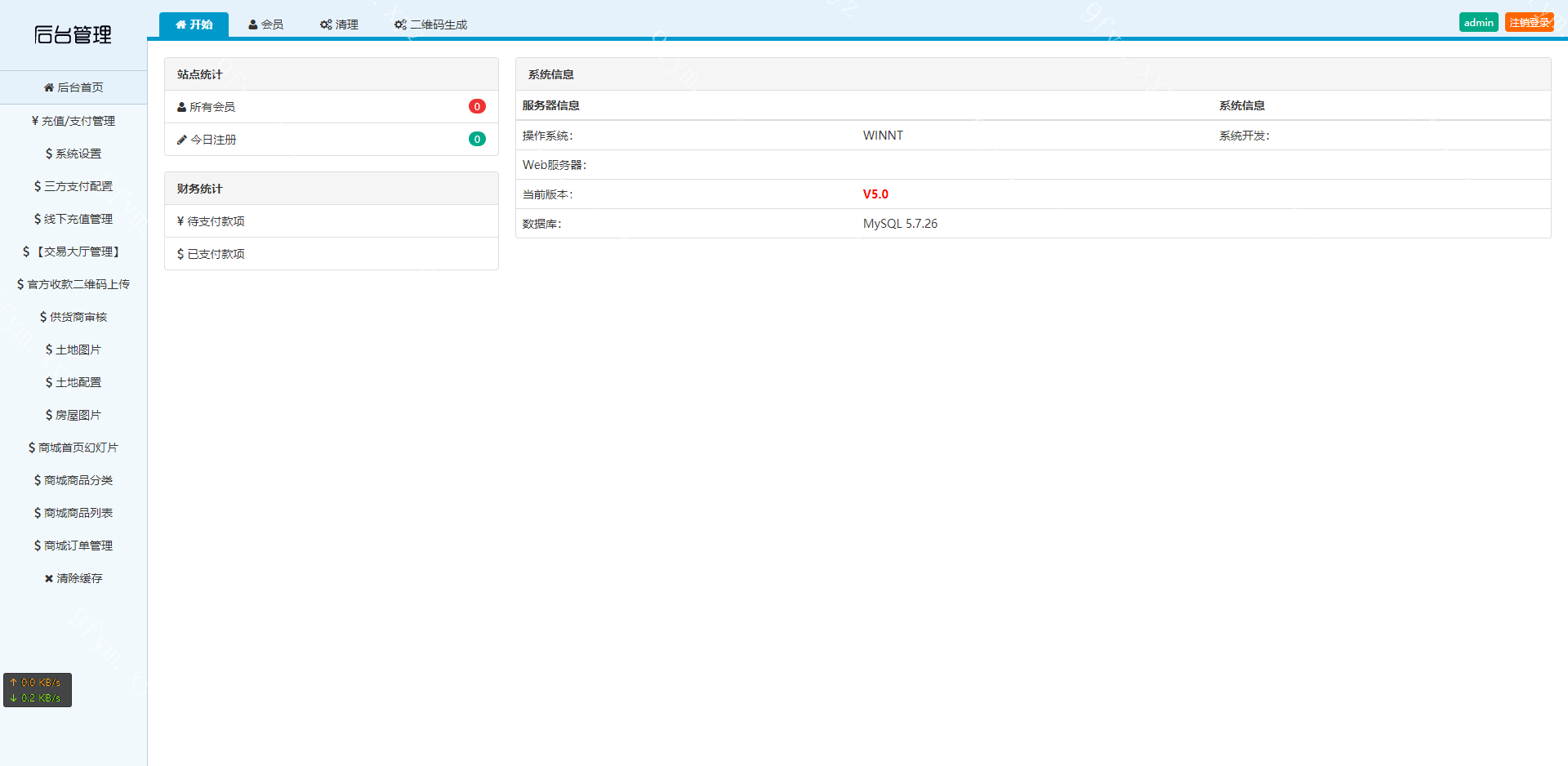Click the pencil icon beside 今日注册

182,140
